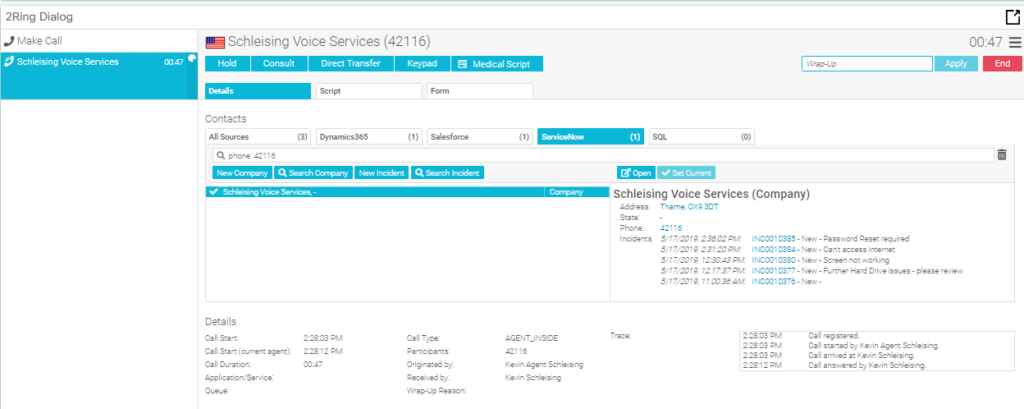
Task: Click Set Current checkmark button
Action: [x=686, y=173]
